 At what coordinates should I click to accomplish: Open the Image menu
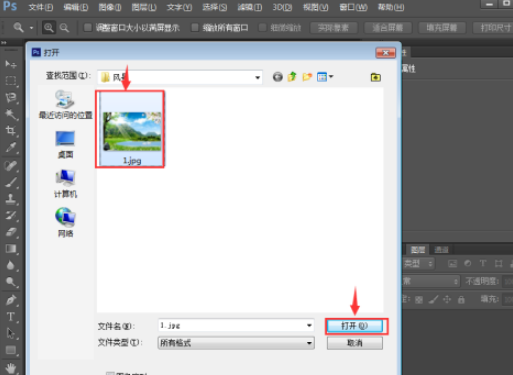tap(110, 7)
